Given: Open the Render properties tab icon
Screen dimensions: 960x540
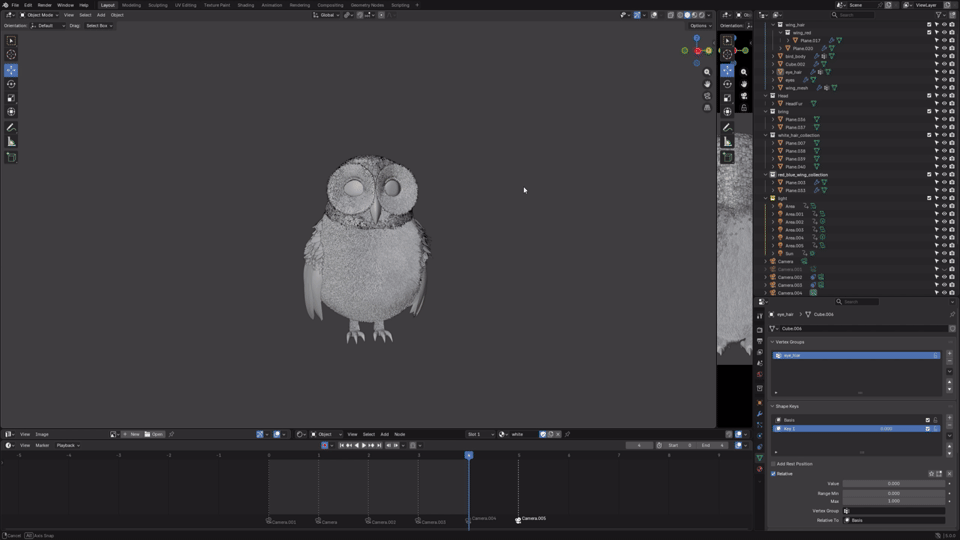Looking at the screenshot, I should coord(760,330).
